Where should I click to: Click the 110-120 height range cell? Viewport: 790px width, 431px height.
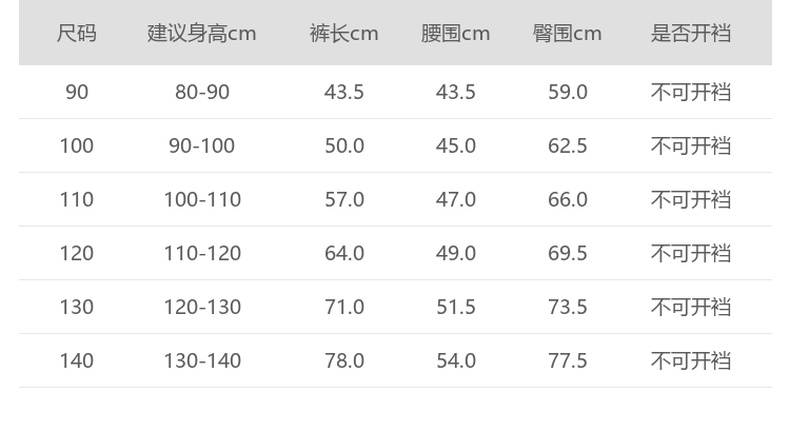(x=202, y=253)
